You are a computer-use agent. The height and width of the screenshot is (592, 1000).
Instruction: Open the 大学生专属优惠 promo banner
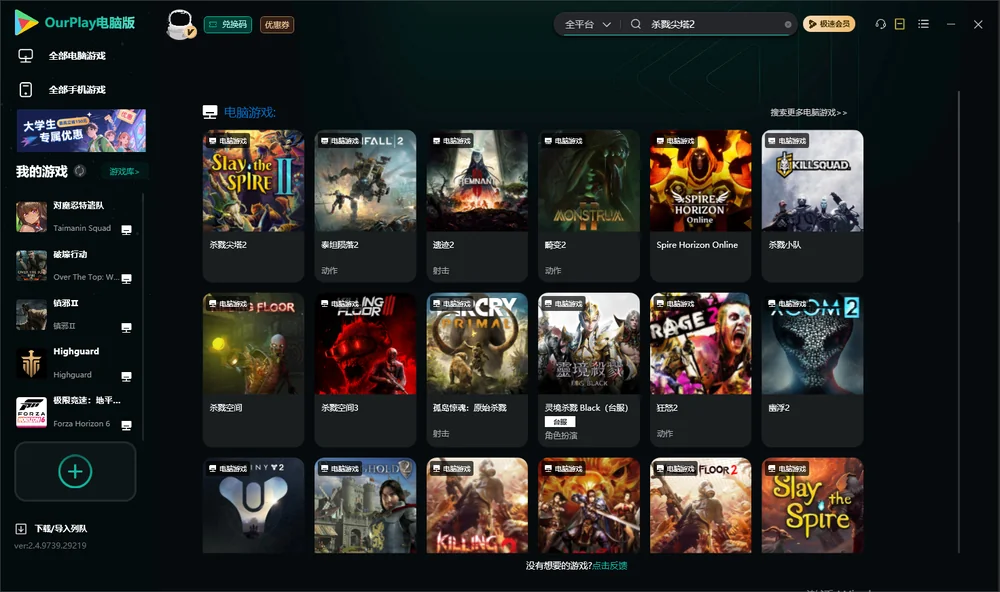[x=82, y=130]
